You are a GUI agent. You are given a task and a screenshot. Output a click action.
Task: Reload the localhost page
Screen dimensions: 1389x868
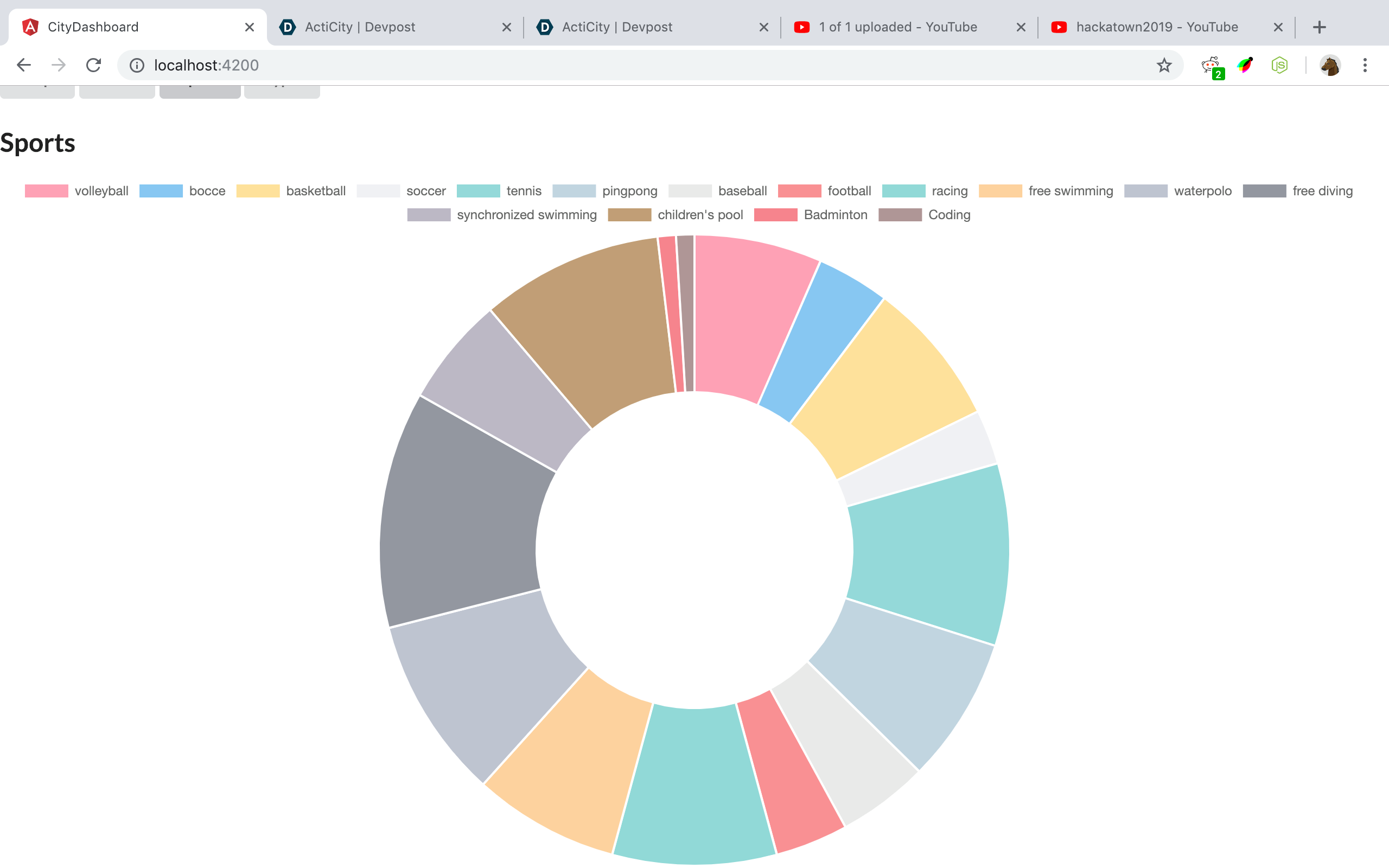93,65
